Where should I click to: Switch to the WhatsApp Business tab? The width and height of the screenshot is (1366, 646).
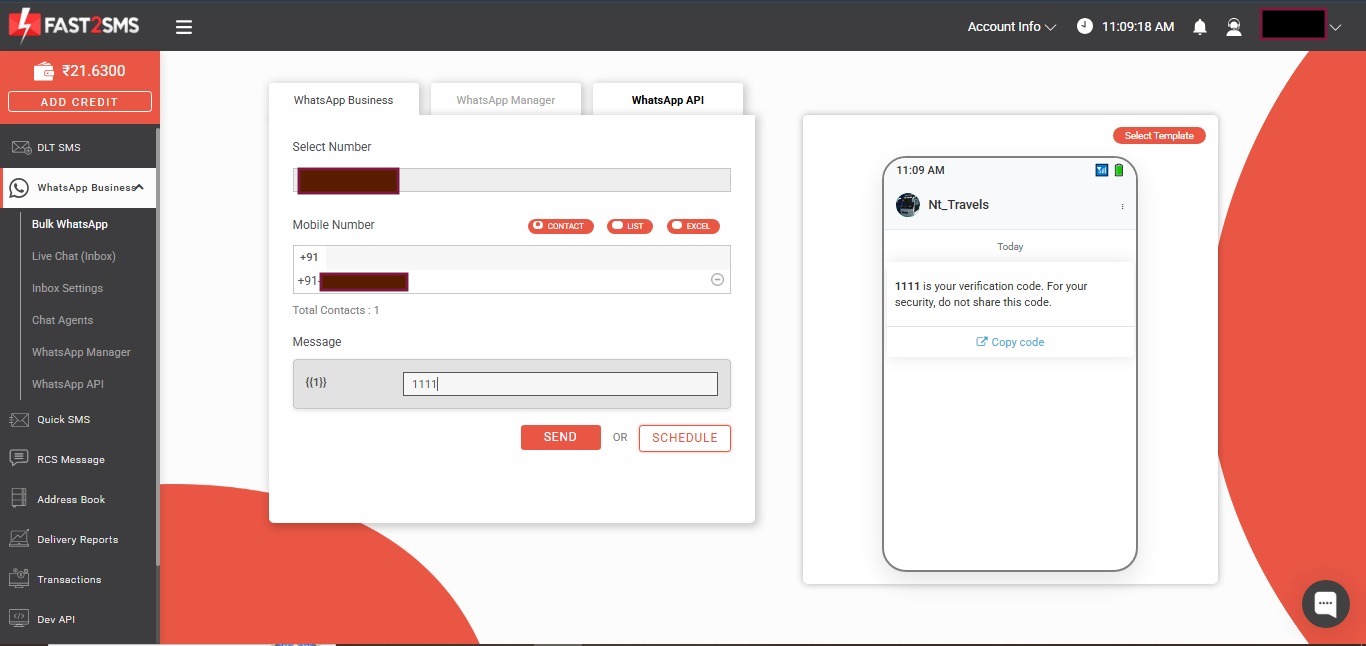pyautogui.click(x=344, y=100)
